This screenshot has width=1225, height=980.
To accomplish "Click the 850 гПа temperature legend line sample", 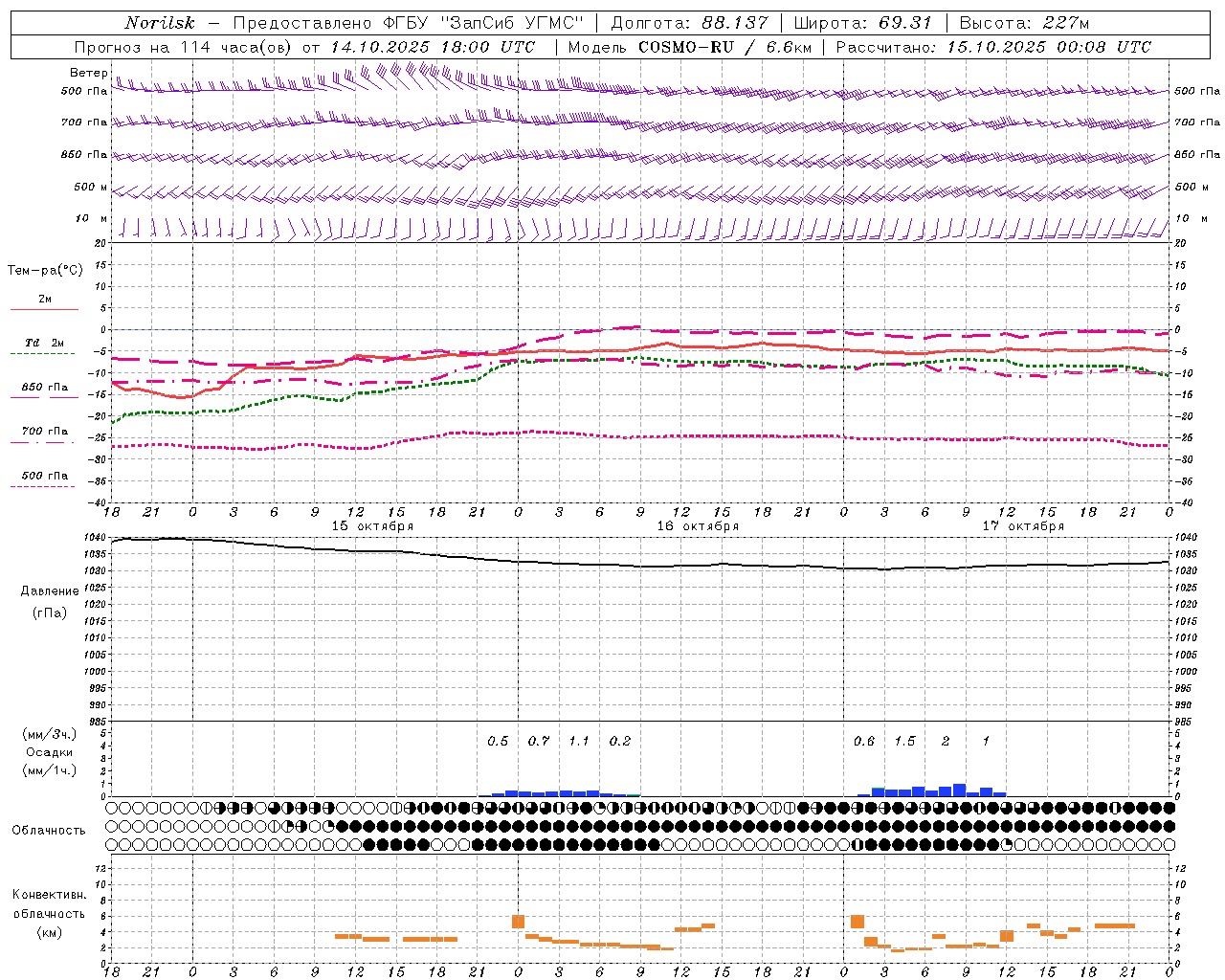I will pos(43,397).
